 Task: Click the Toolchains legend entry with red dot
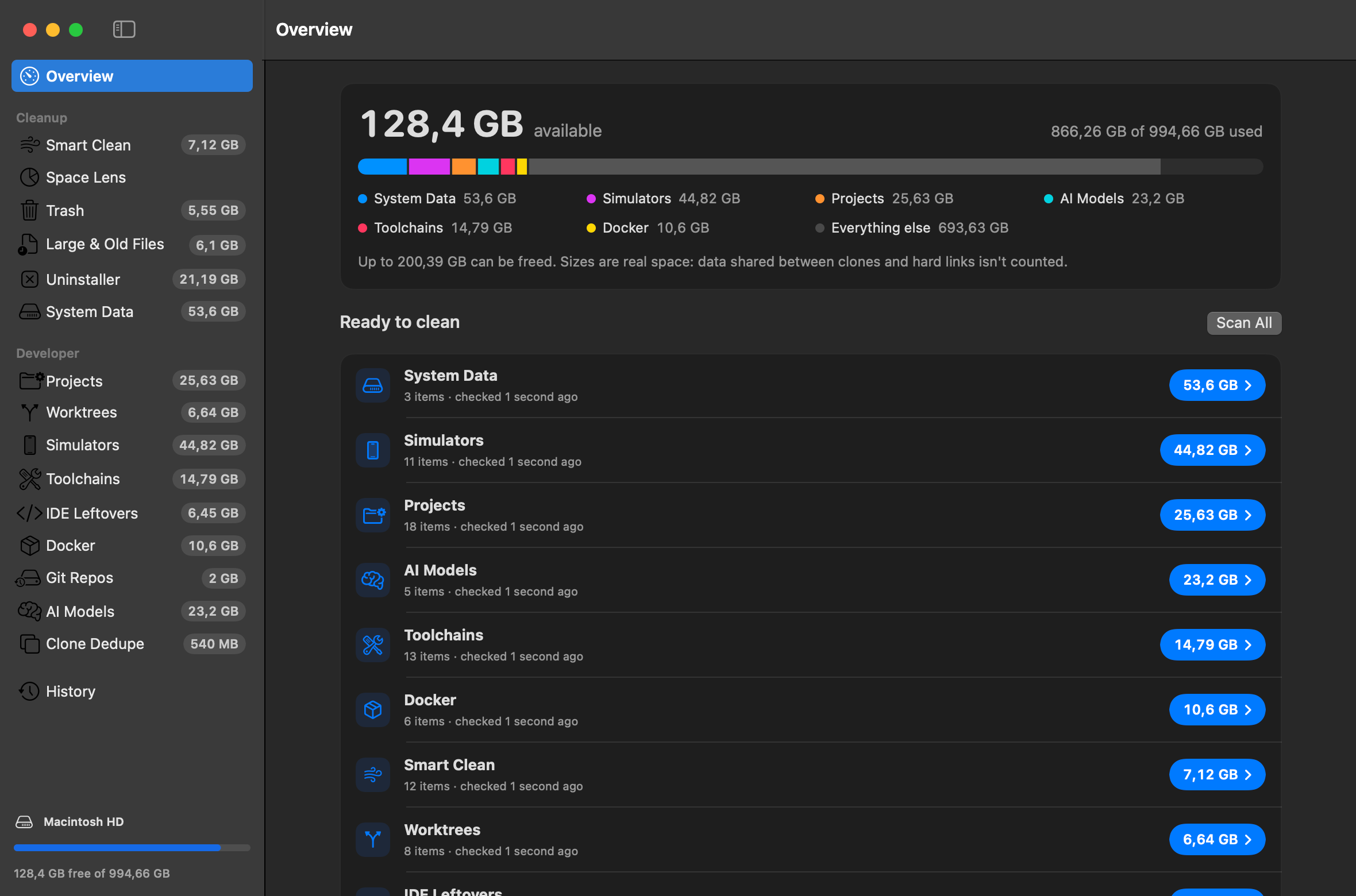click(435, 228)
